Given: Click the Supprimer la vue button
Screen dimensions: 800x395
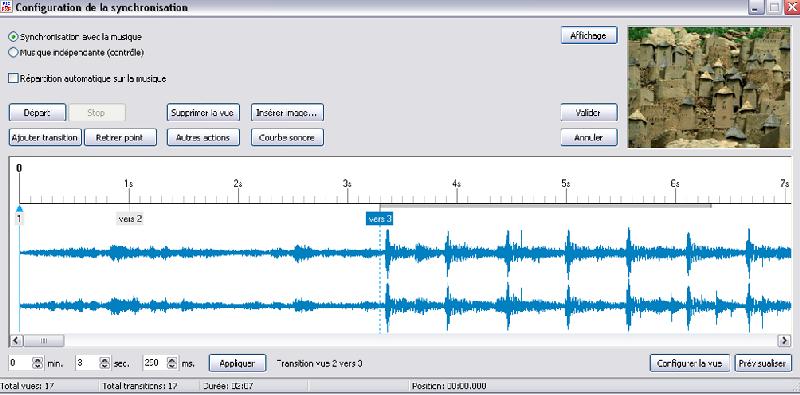Looking at the screenshot, I should (x=203, y=113).
